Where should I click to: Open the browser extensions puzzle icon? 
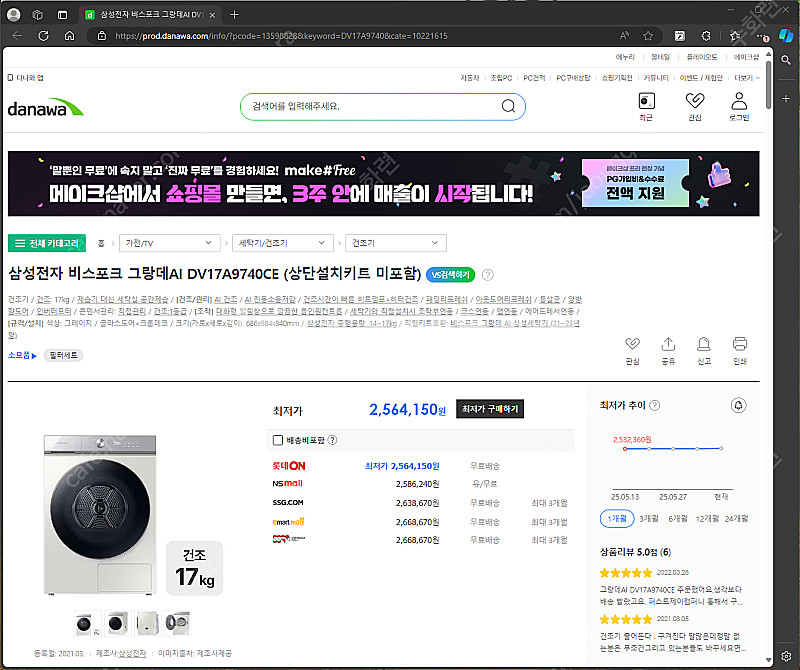706,36
